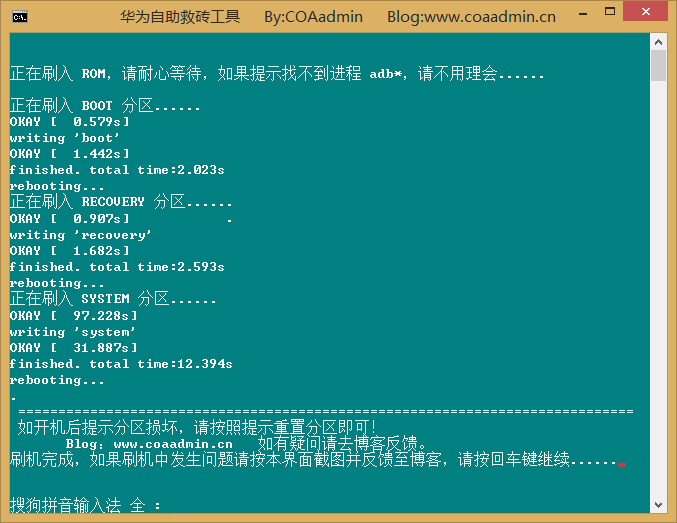Image resolution: width=677 pixels, height=523 pixels.
Task: Click the vertical scrollbar thumb
Action: (x=658, y=66)
